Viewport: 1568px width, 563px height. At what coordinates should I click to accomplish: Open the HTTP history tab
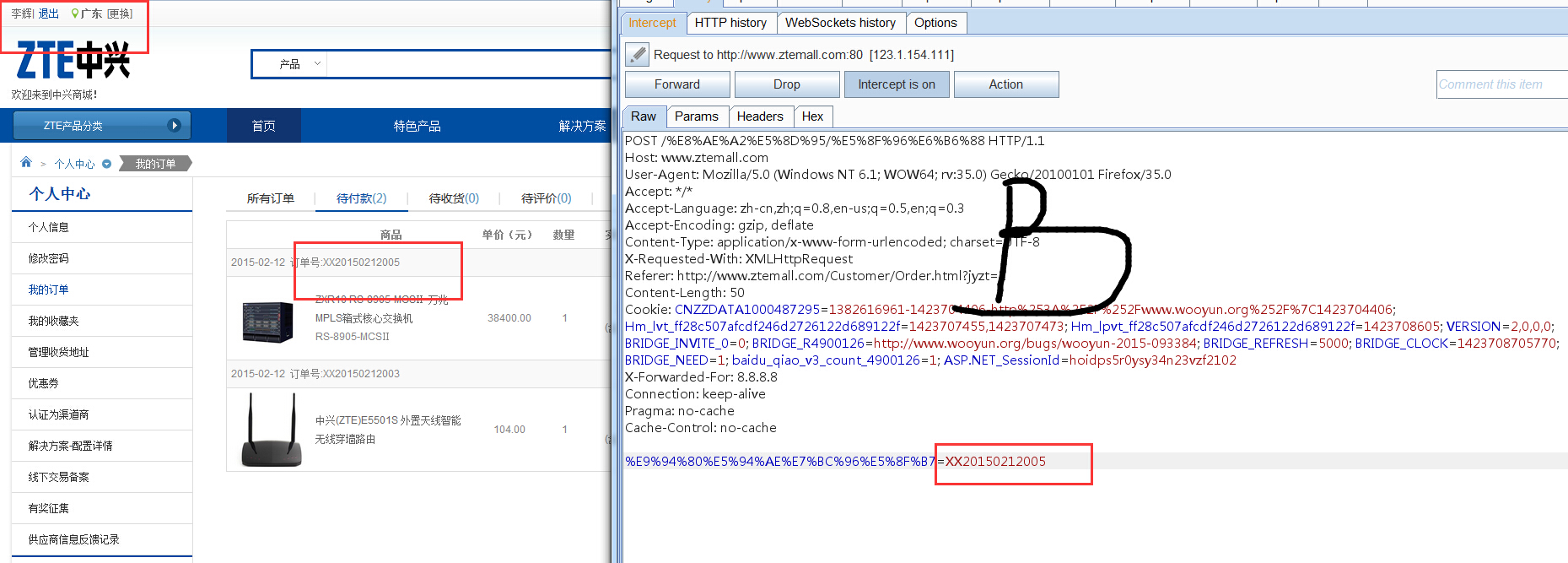730,23
